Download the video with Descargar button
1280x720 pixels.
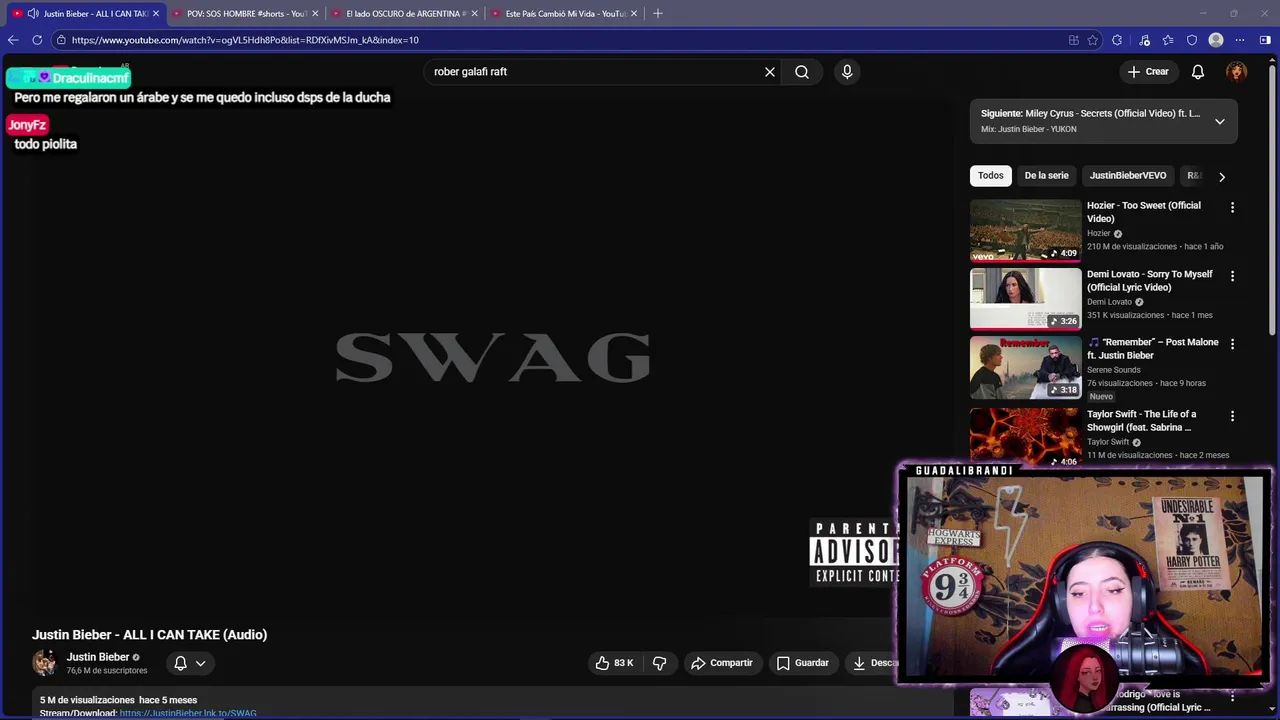[872, 663]
